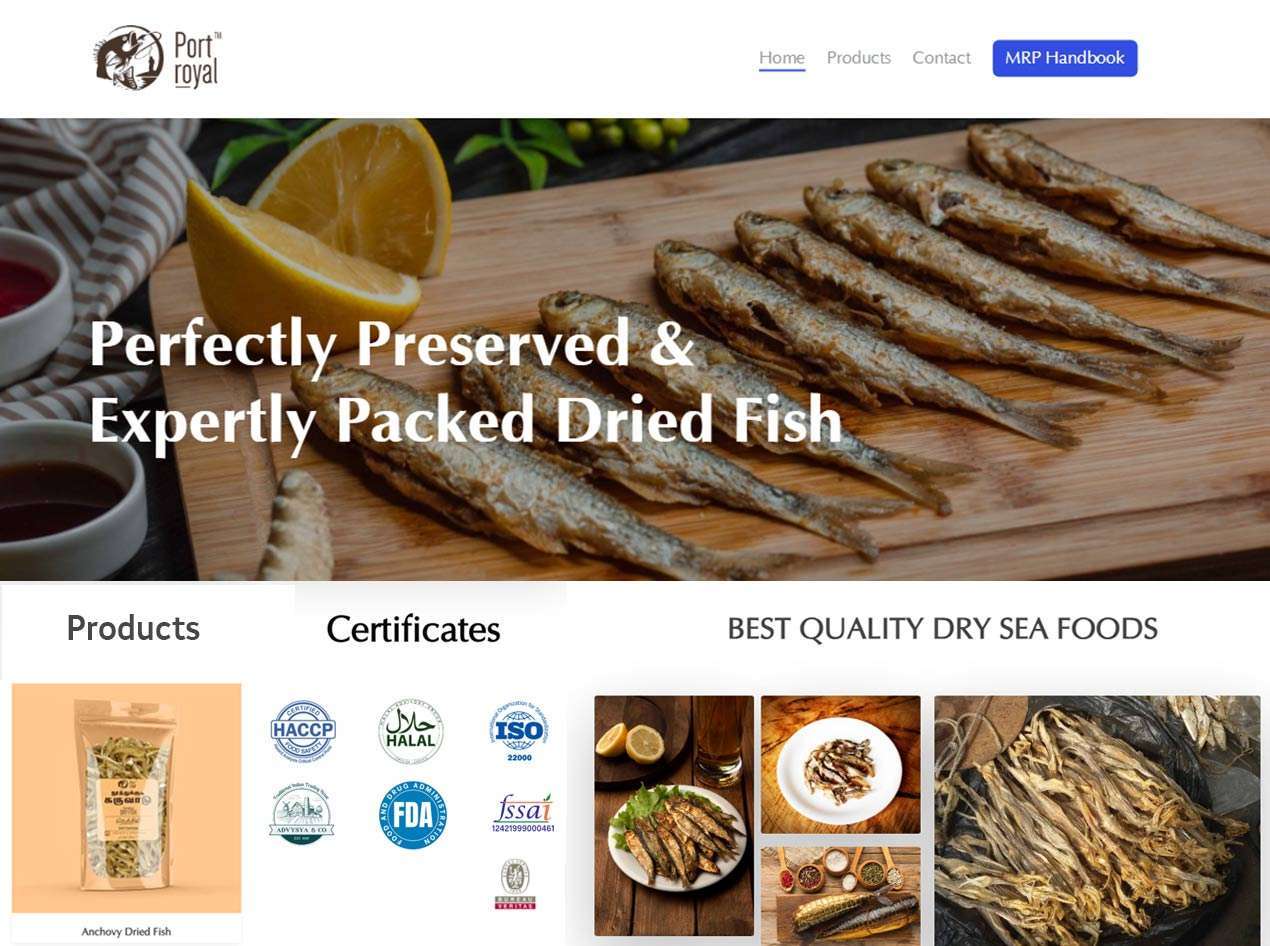
Task: Select the HACCP certified badge
Action: point(303,731)
